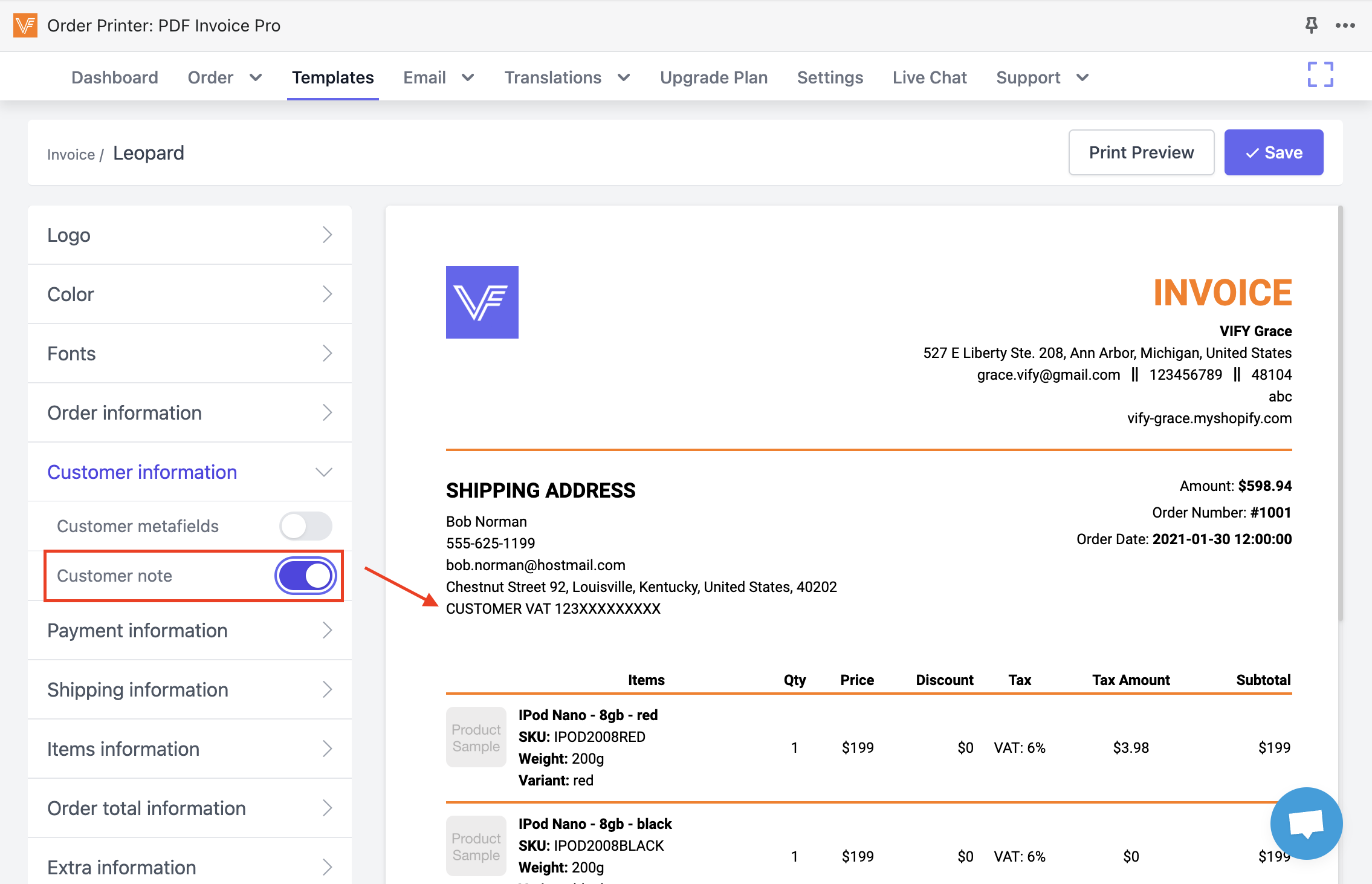Click the VF logo on invoice preview
This screenshot has width=1372, height=884.
pos(482,302)
